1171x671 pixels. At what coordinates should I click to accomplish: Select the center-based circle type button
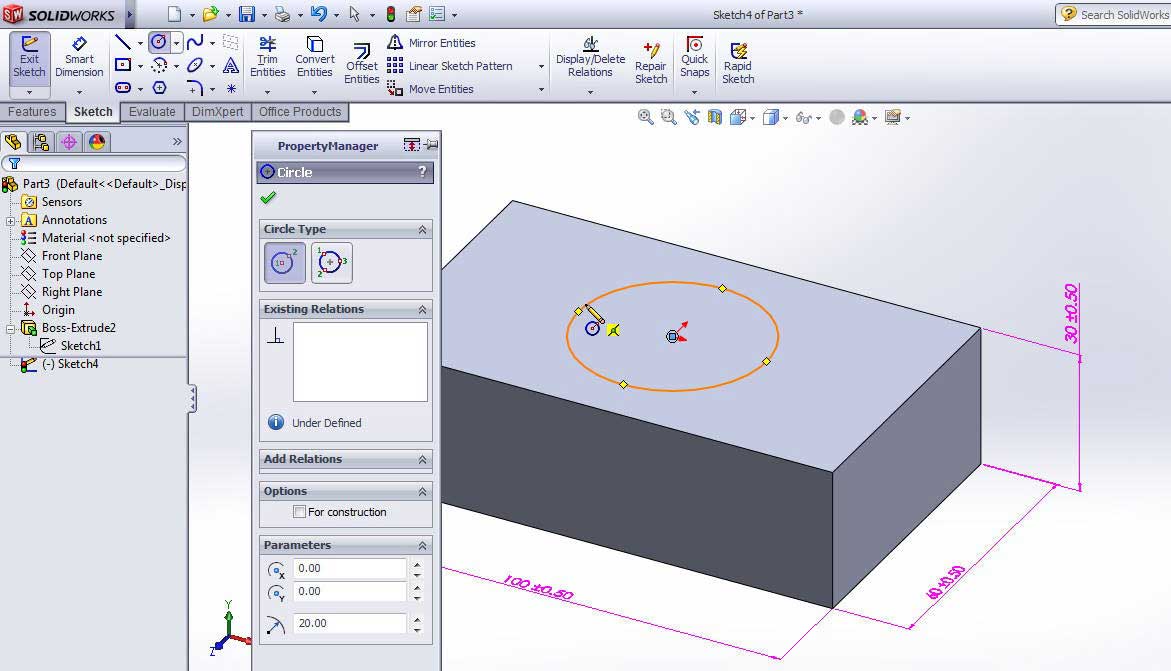pos(285,262)
